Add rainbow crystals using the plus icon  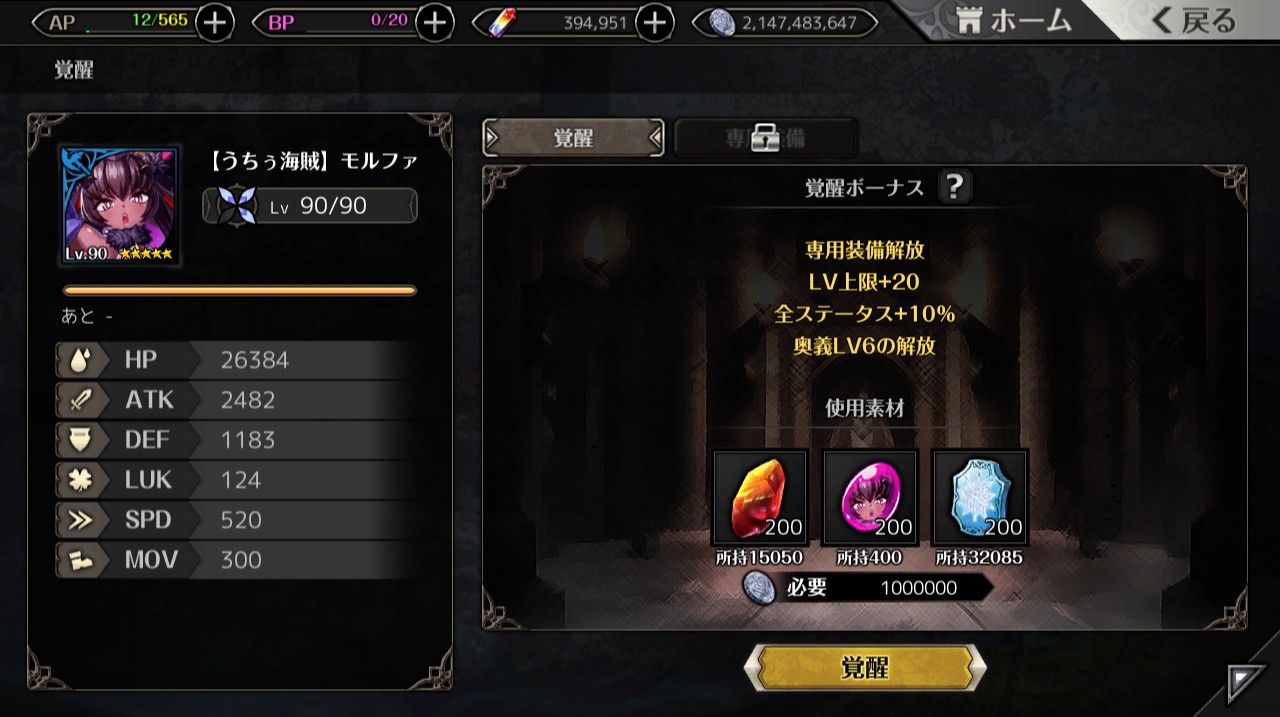[654, 22]
